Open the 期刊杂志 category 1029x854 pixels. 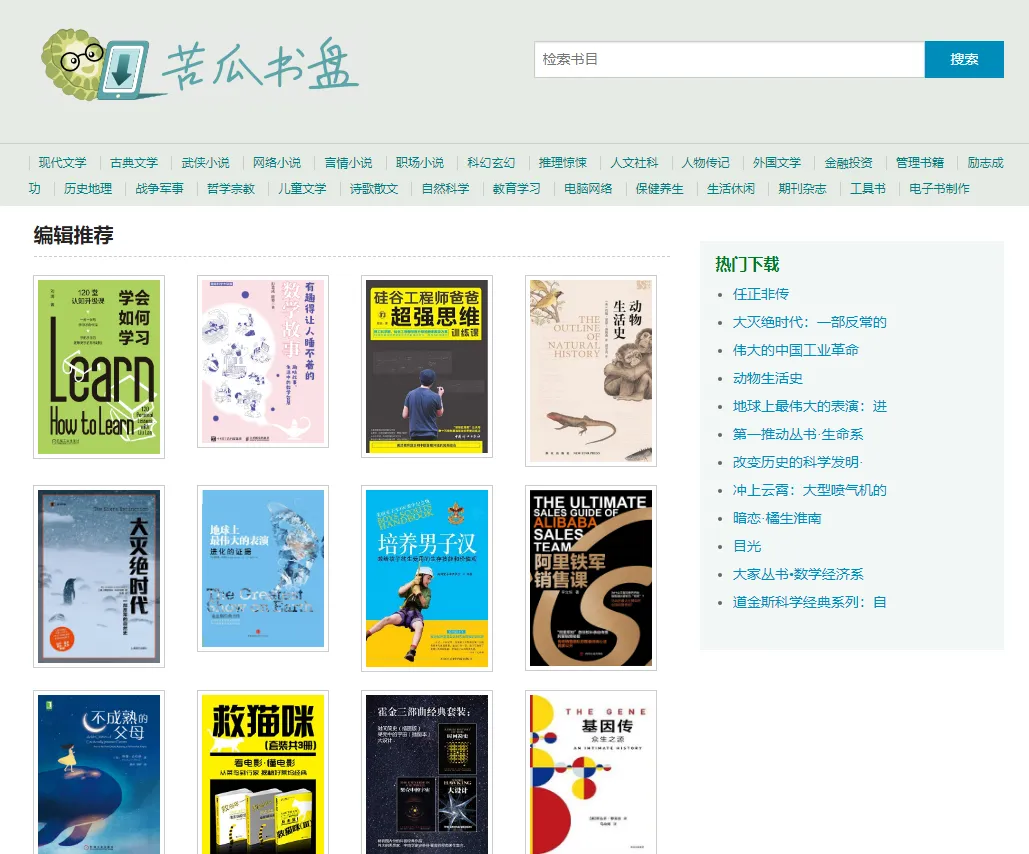click(x=803, y=188)
